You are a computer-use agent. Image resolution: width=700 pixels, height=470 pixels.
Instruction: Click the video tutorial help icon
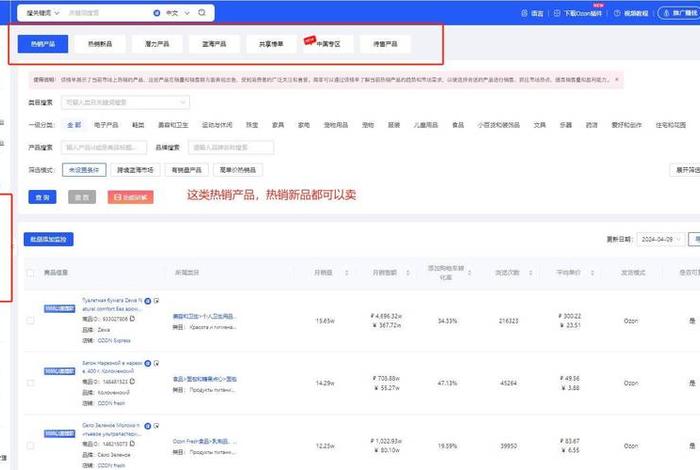617,13
